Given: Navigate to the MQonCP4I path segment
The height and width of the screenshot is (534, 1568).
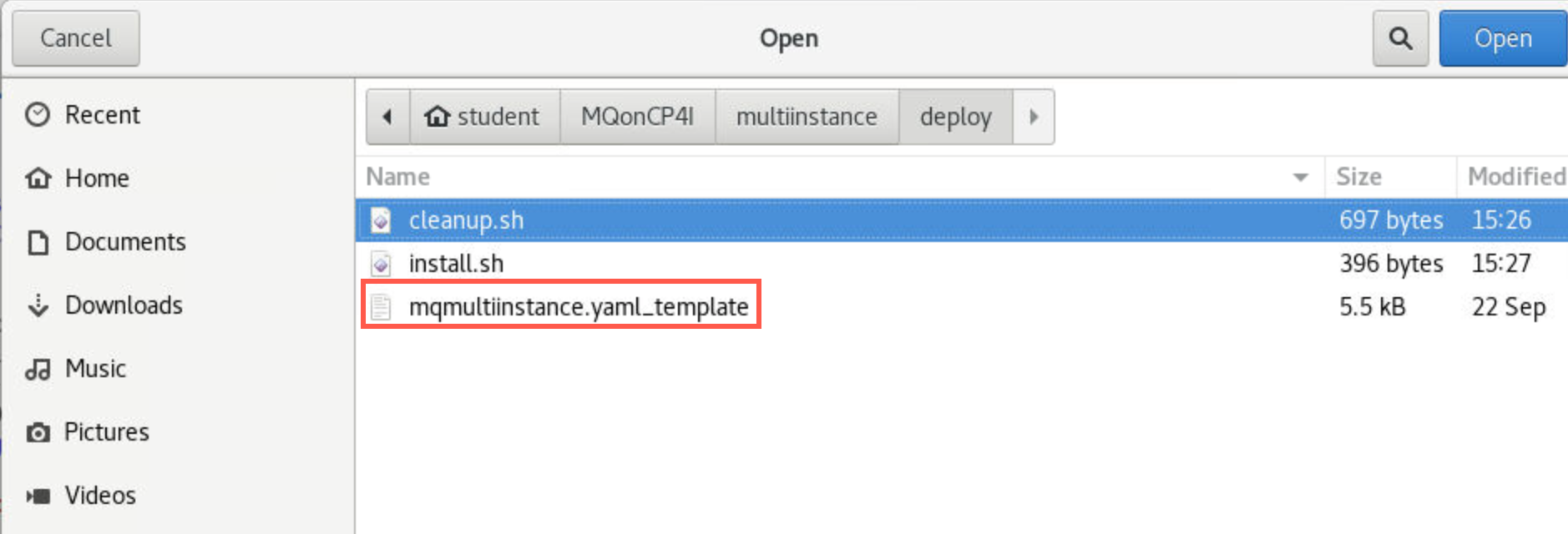Looking at the screenshot, I should point(638,117).
